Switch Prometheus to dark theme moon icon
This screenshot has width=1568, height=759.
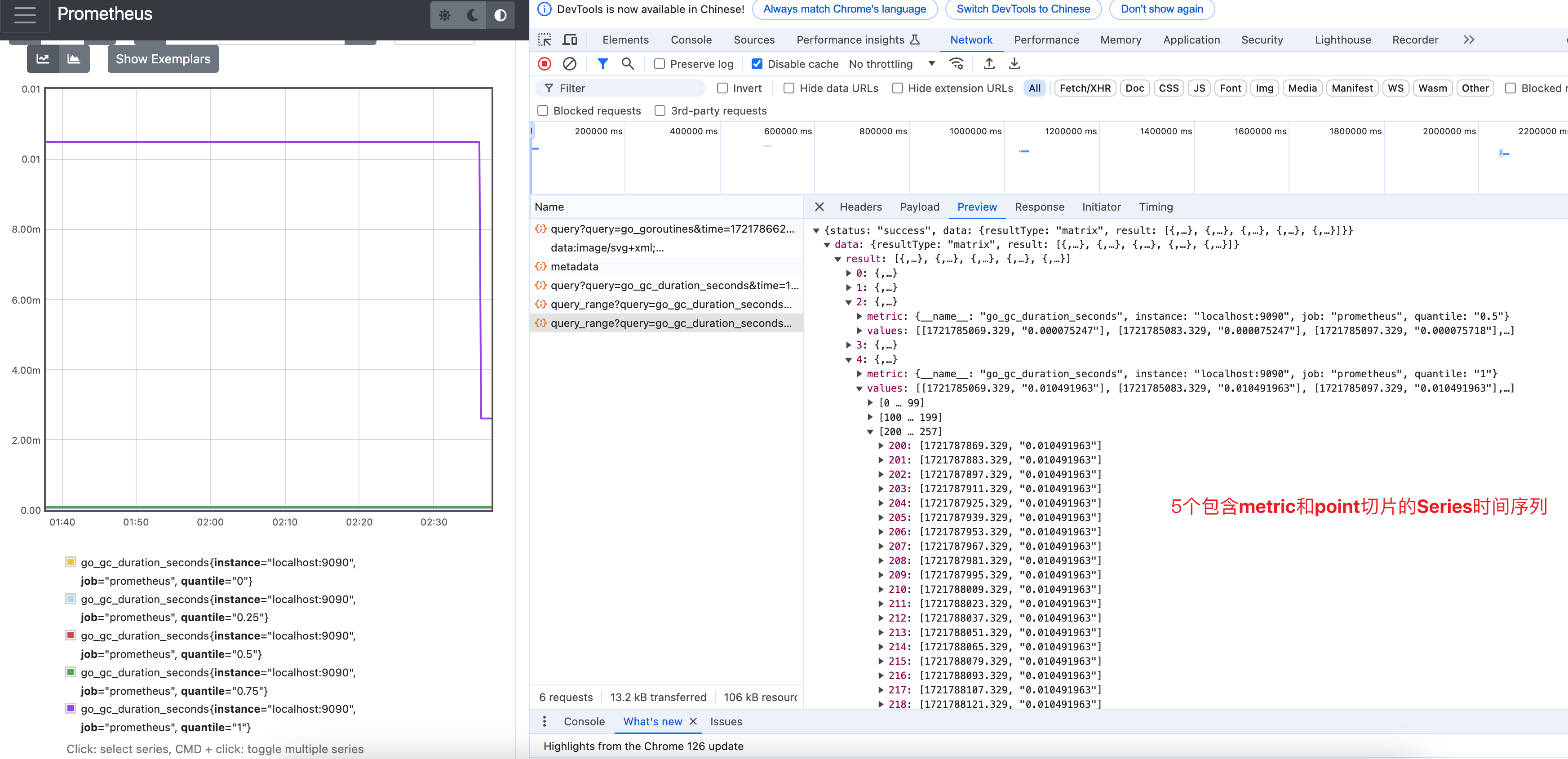(472, 15)
